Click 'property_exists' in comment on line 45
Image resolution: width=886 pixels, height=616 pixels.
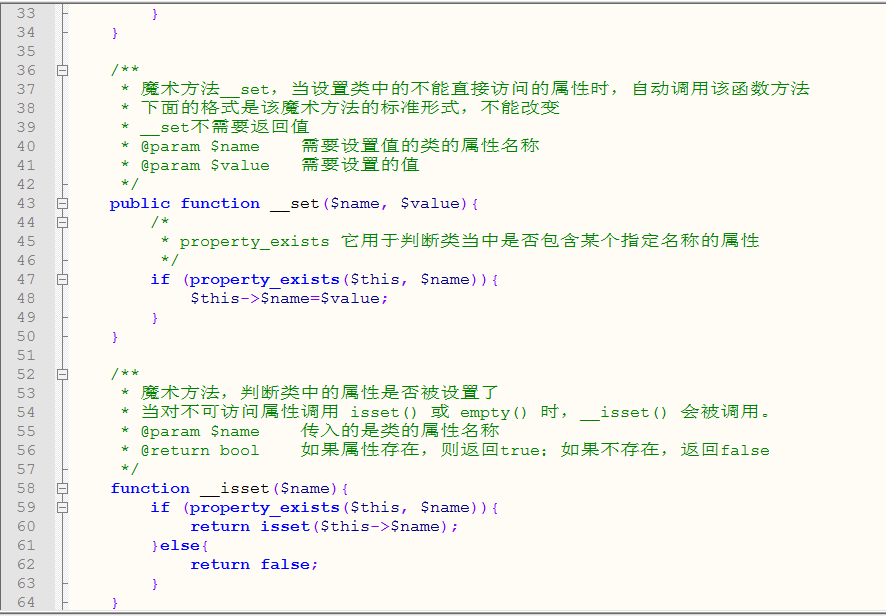click(254, 242)
